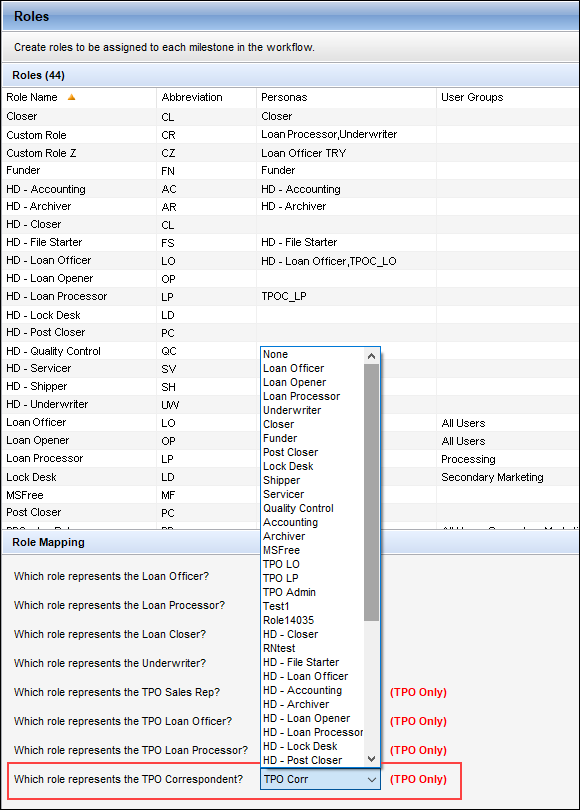Viewport: 580px width, 810px height.
Task: Select the HD - Servicer role row
Action: tap(290, 368)
